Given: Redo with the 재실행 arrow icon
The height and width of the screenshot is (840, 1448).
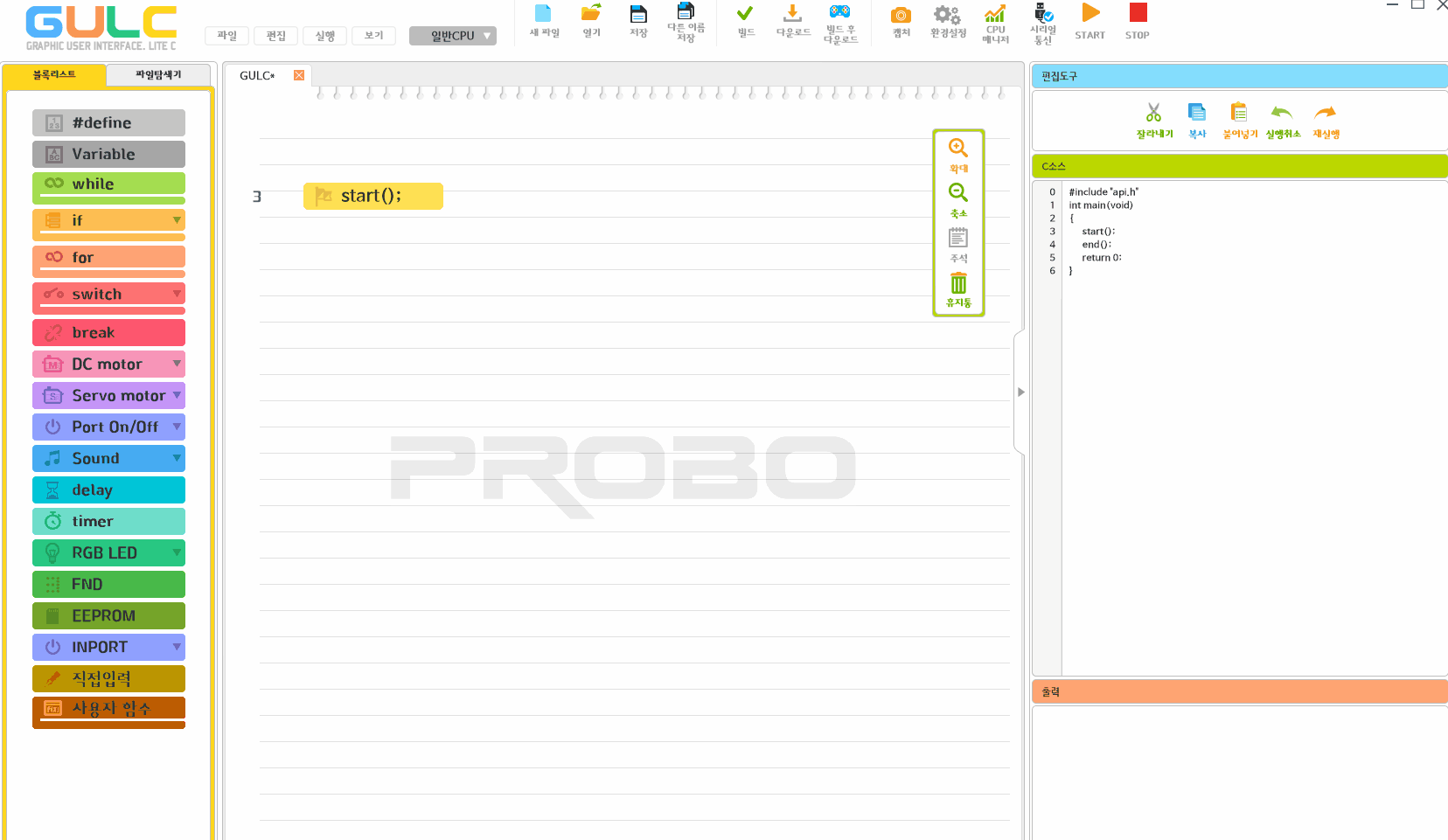Looking at the screenshot, I should click(1326, 121).
